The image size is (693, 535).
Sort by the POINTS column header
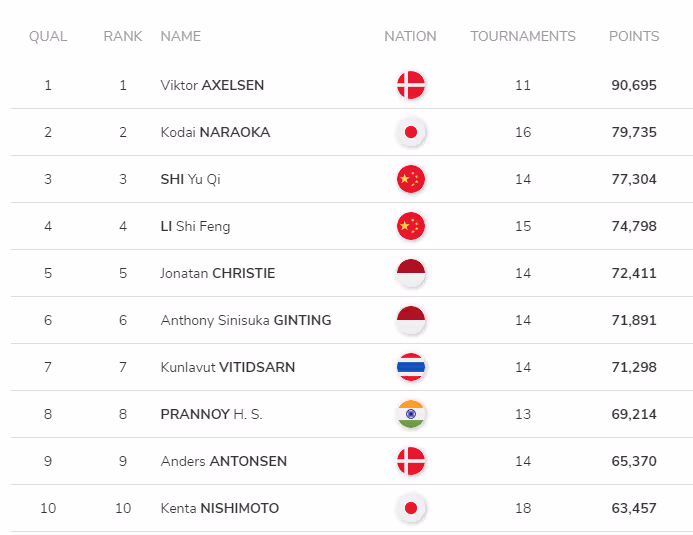(634, 36)
